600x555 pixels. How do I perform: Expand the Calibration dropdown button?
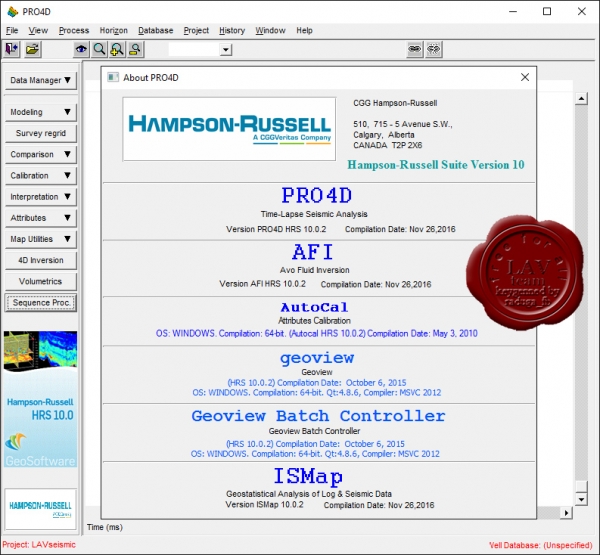(41, 176)
